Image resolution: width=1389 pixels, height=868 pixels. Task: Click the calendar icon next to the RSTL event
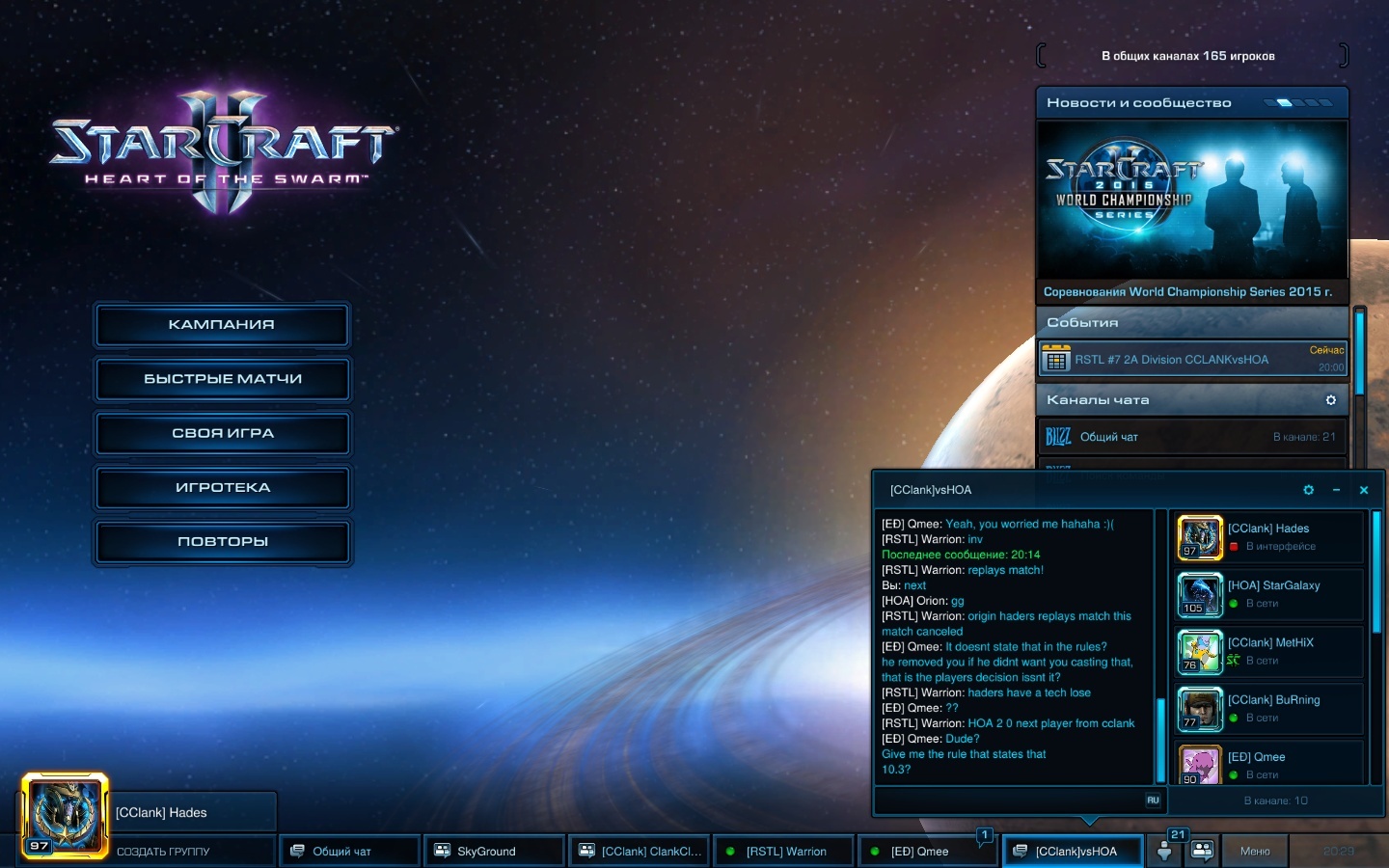point(1056,361)
